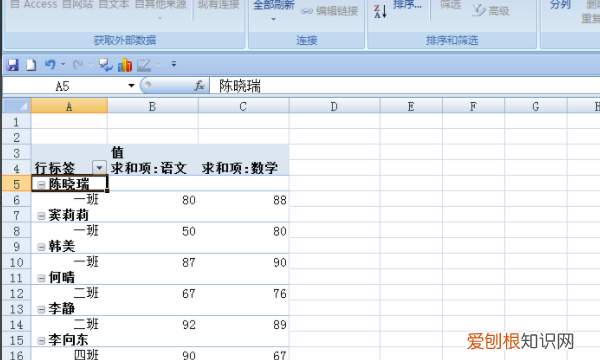Click the blue arrows wizard icon in quick toolbar

106,65
